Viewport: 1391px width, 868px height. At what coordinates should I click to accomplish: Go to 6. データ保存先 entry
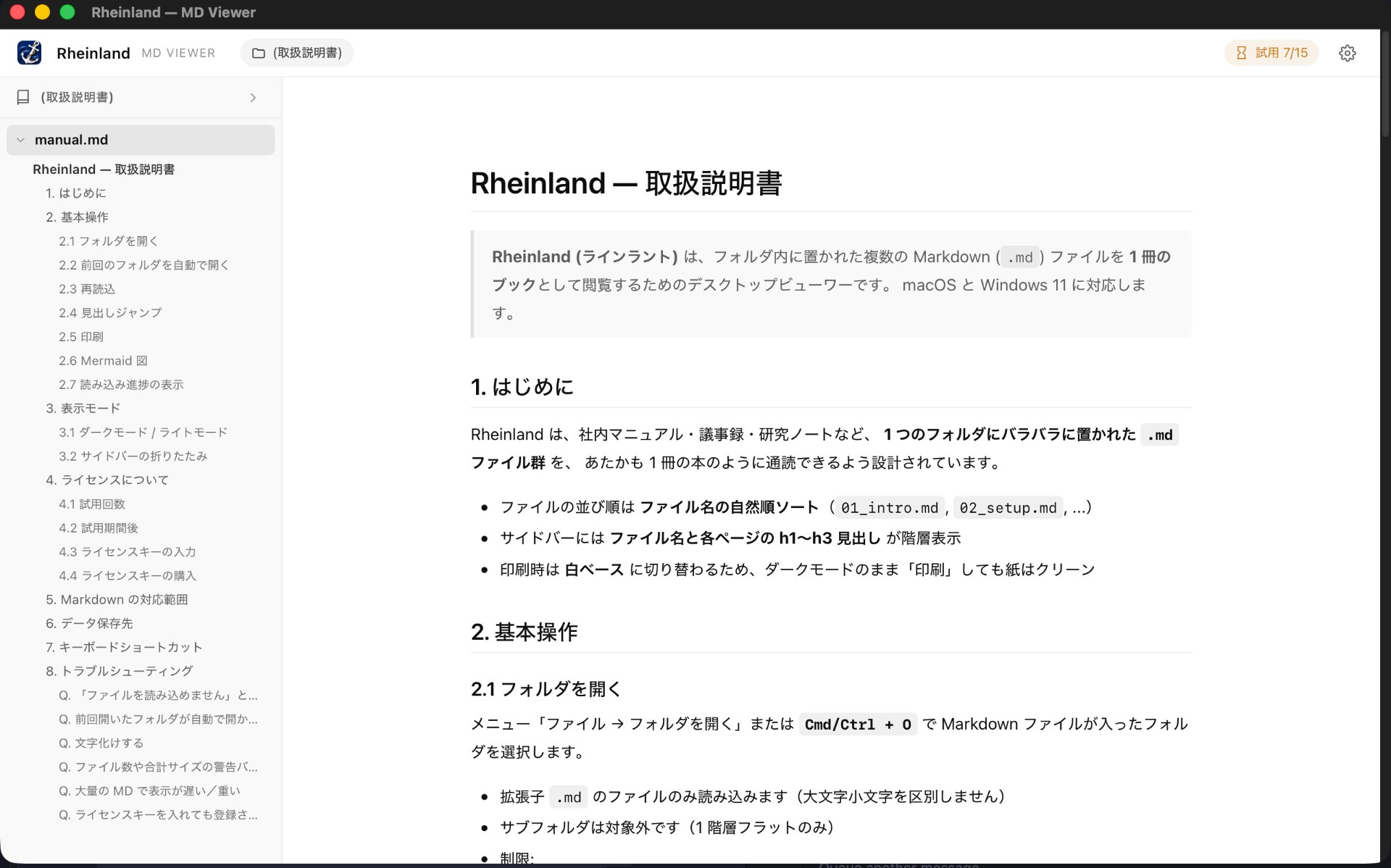click(x=89, y=623)
